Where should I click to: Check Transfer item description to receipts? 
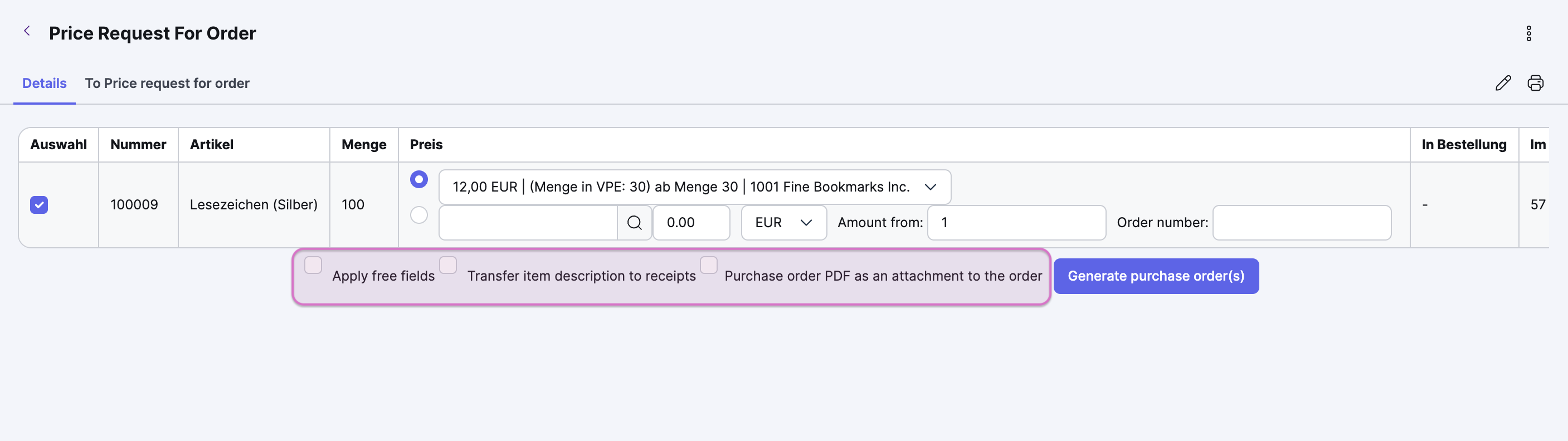pos(448,265)
